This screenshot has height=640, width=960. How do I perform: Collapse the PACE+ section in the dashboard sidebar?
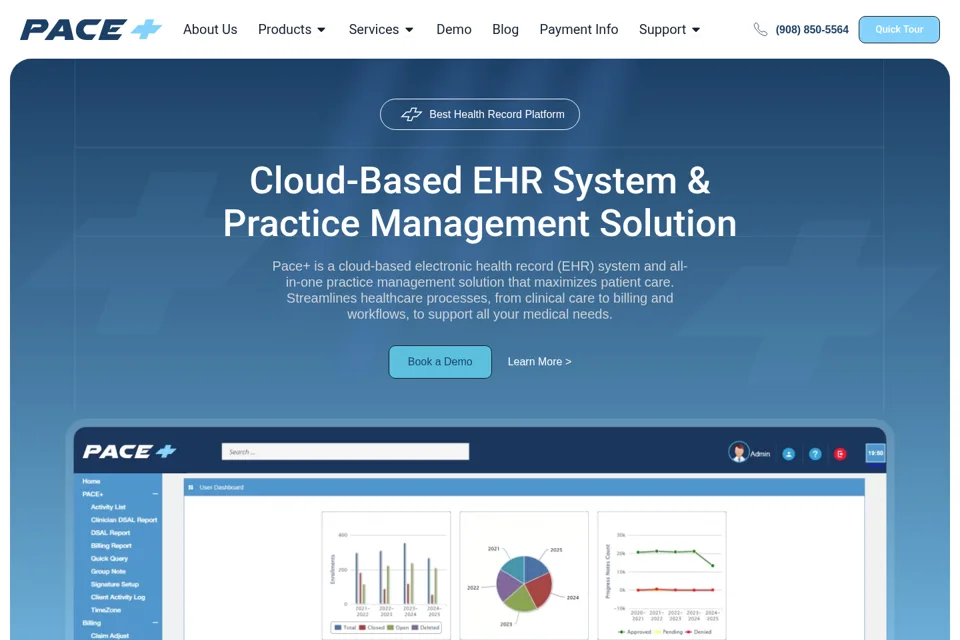155,494
